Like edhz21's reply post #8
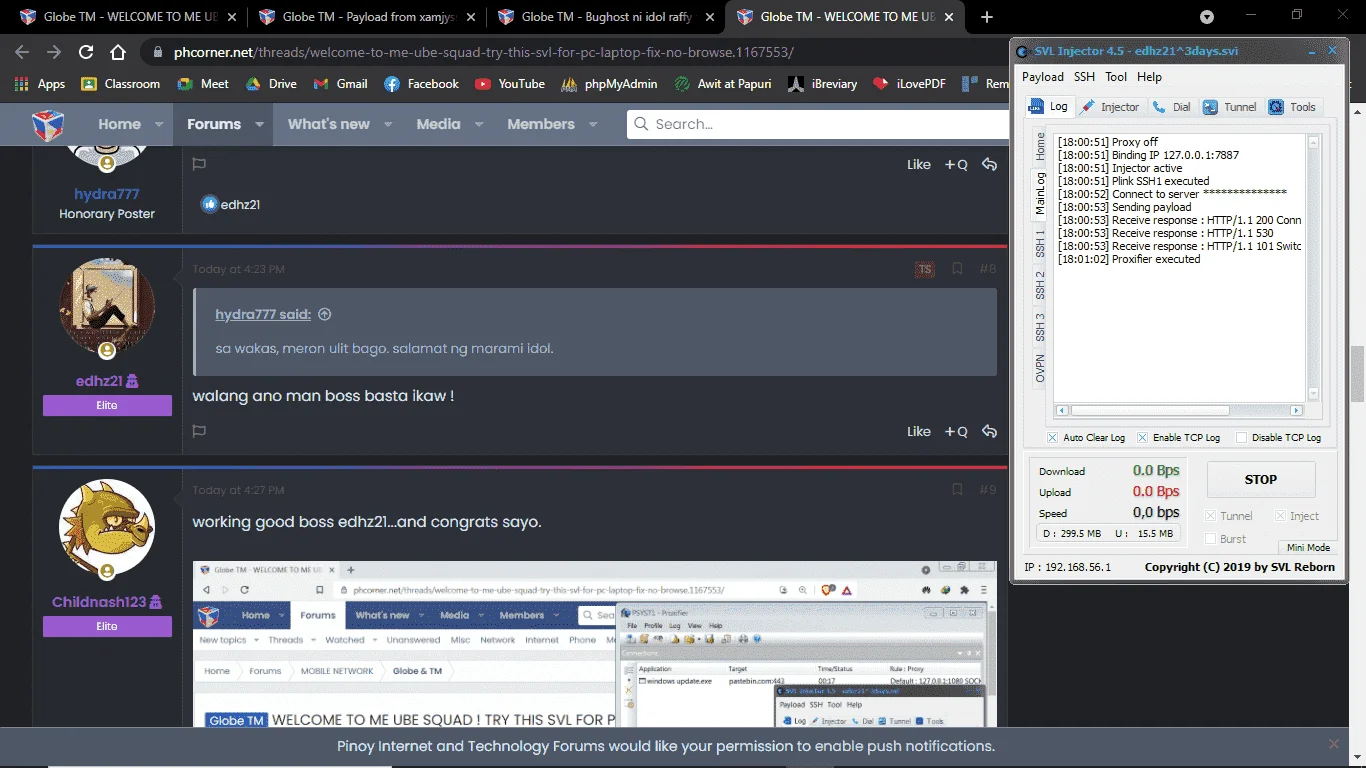Image resolution: width=1366 pixels, height=768 pixels. [919, 432]
